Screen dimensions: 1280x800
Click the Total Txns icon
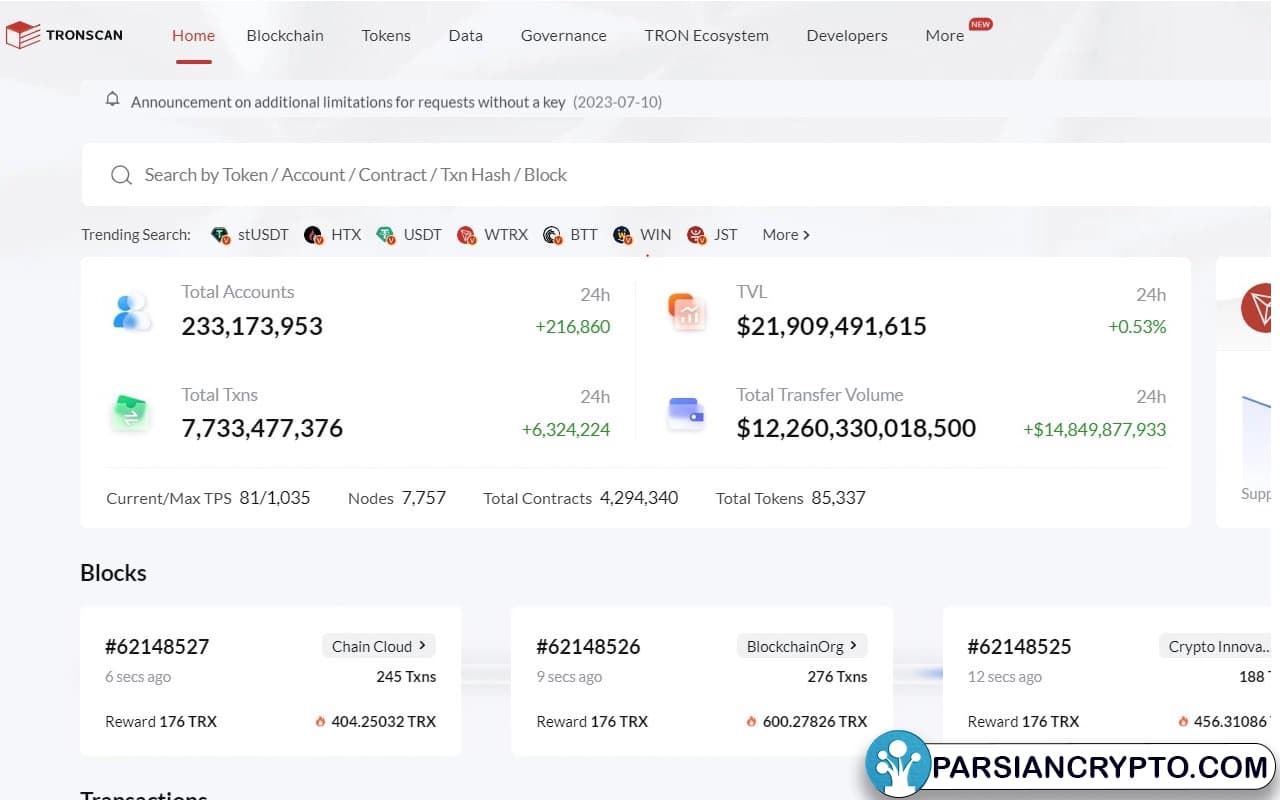click(x=131, y=413)
